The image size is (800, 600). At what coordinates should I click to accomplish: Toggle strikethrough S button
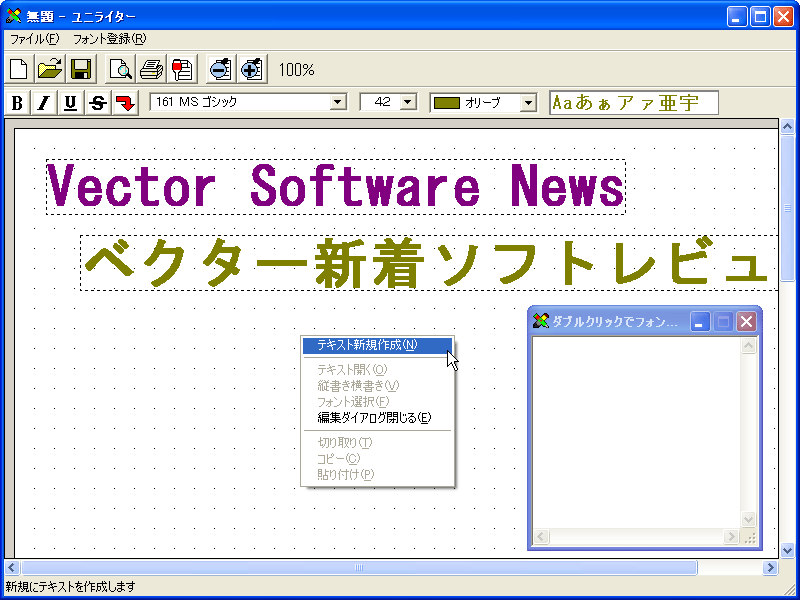click(x=98, y=103)
